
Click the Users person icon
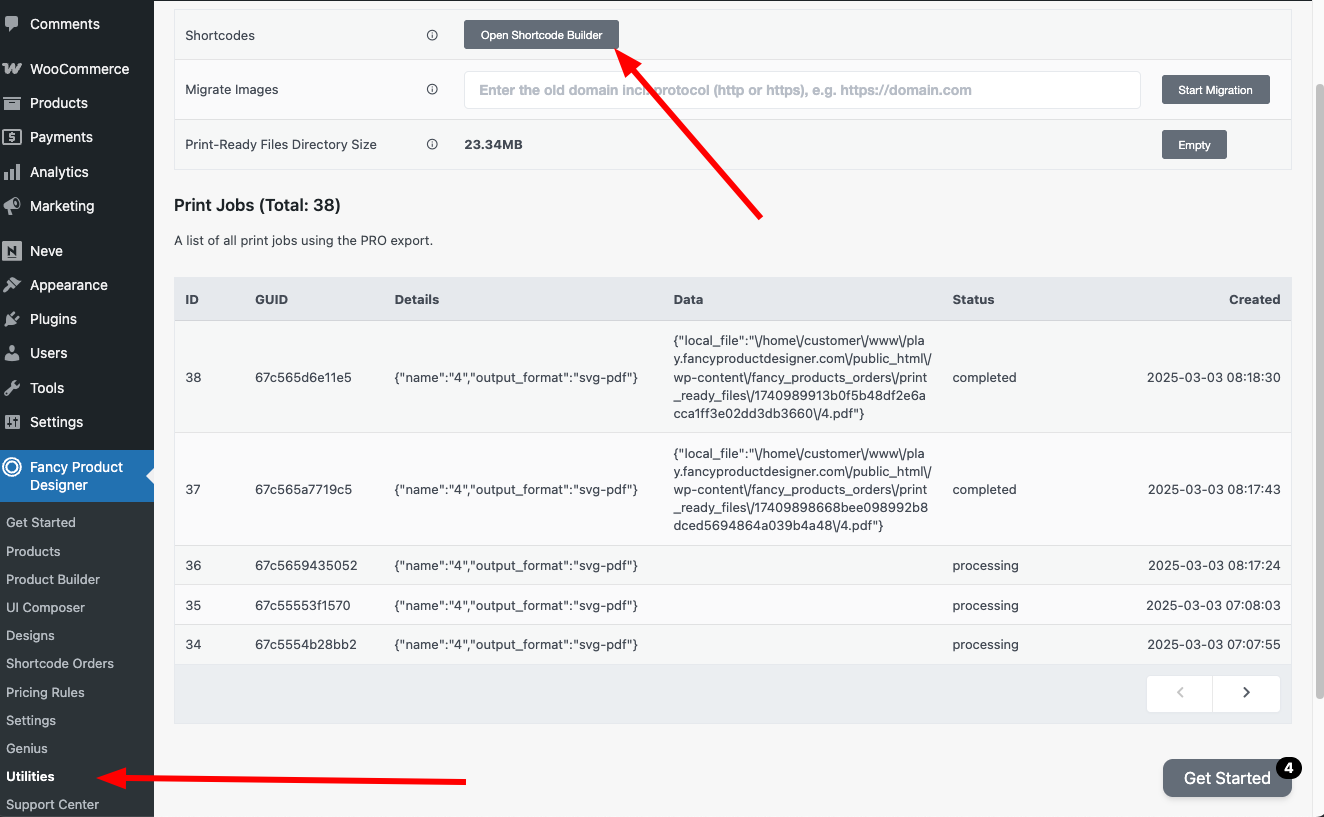[x=12, y=353]
